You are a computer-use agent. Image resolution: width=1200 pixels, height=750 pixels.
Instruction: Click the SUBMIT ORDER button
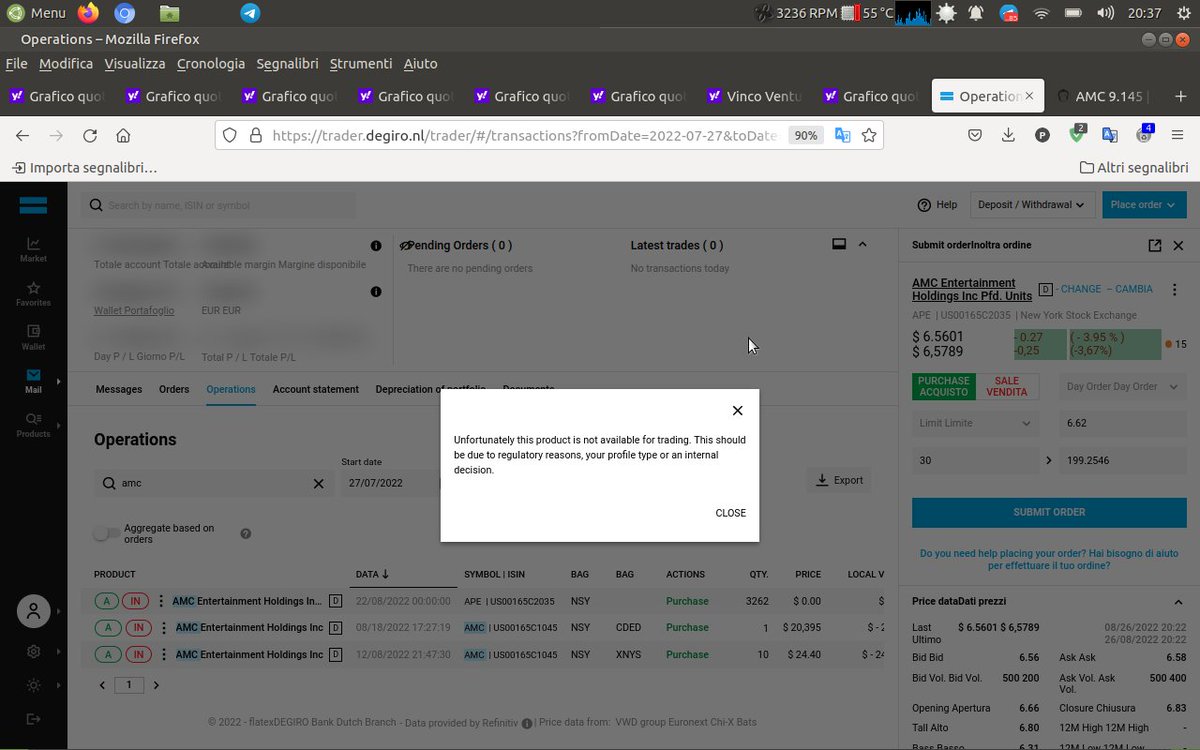coord(1049,512)
